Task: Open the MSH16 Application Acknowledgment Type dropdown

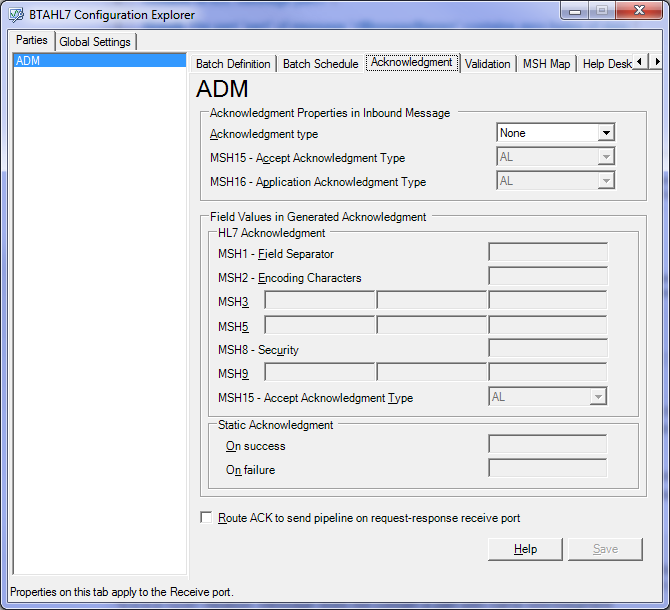Action: click(606, 181)
